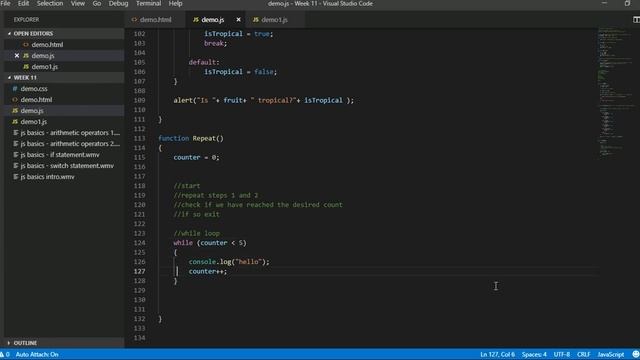Image resolution: width=640 pixels, height=360 pixels.
Task: Open the Edit menu
Action: tap(23, 4)
